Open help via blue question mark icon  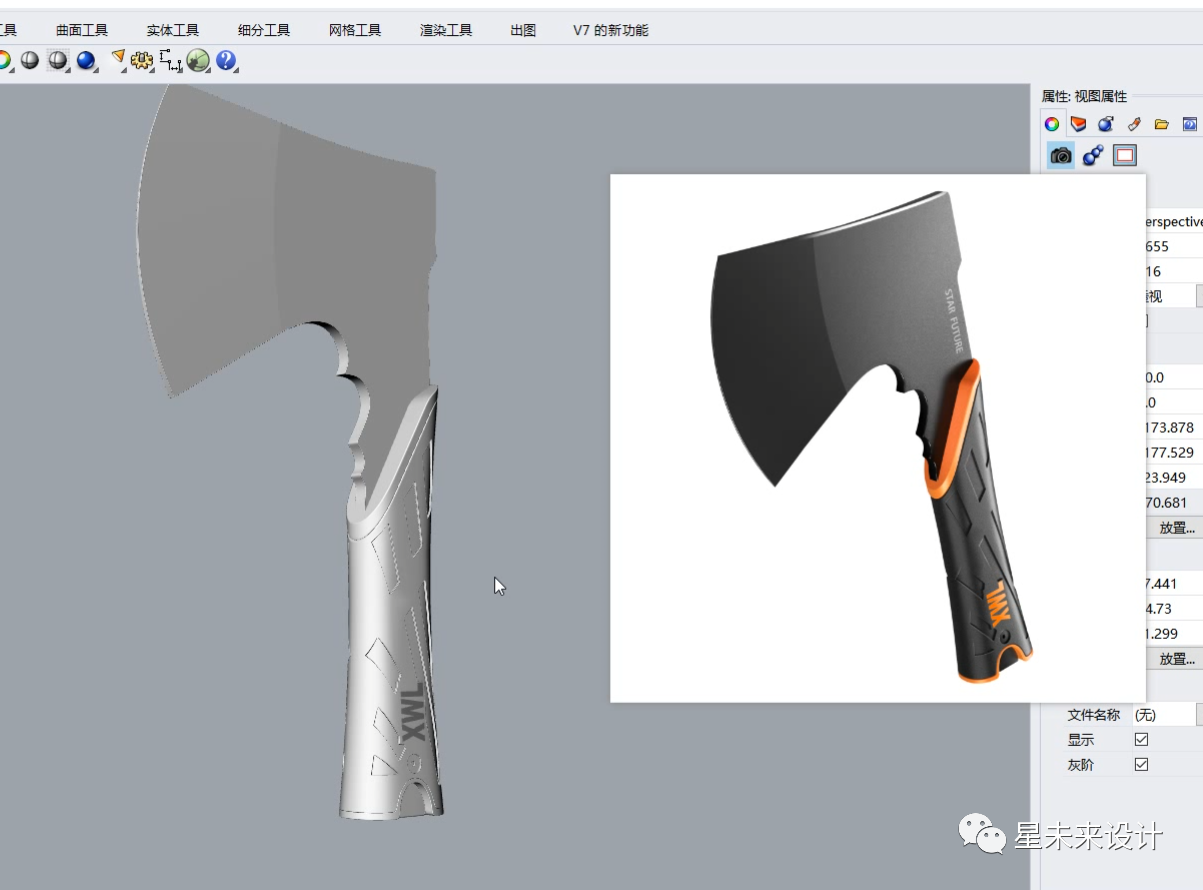click(226, 61)
